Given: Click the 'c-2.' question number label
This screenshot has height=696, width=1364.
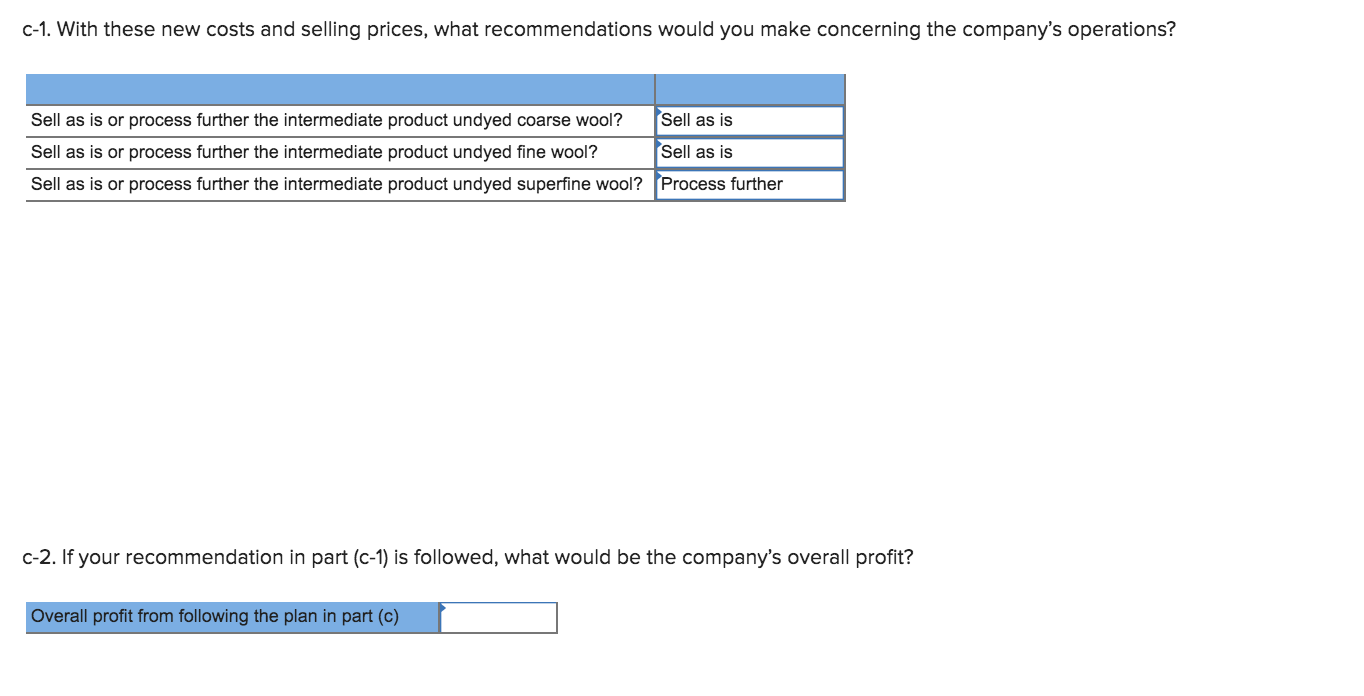Looking at the screenshot, I should 39,558.
